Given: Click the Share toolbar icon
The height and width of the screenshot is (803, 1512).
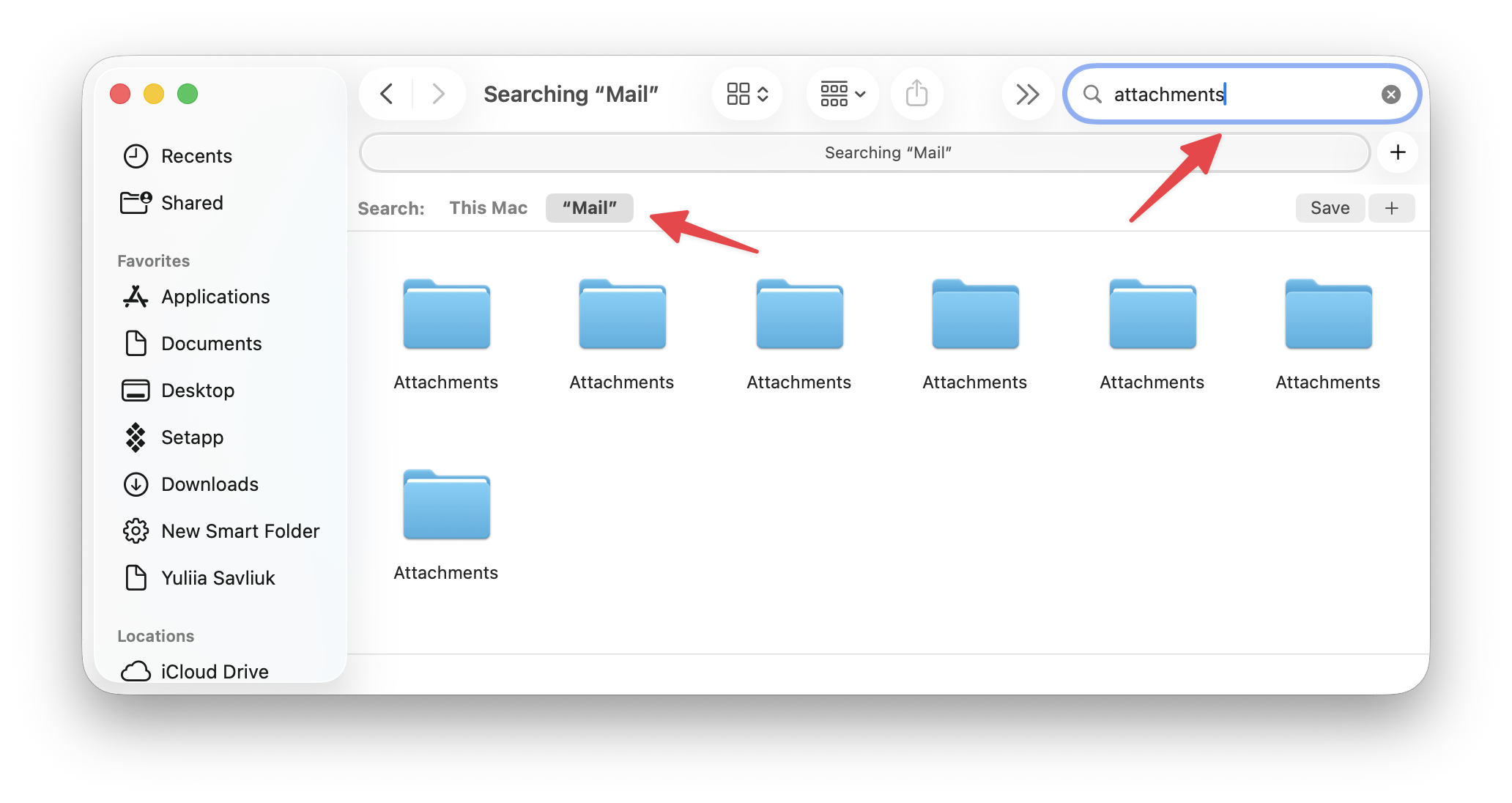Looking at the screenshot, I should tap(916, 94).
